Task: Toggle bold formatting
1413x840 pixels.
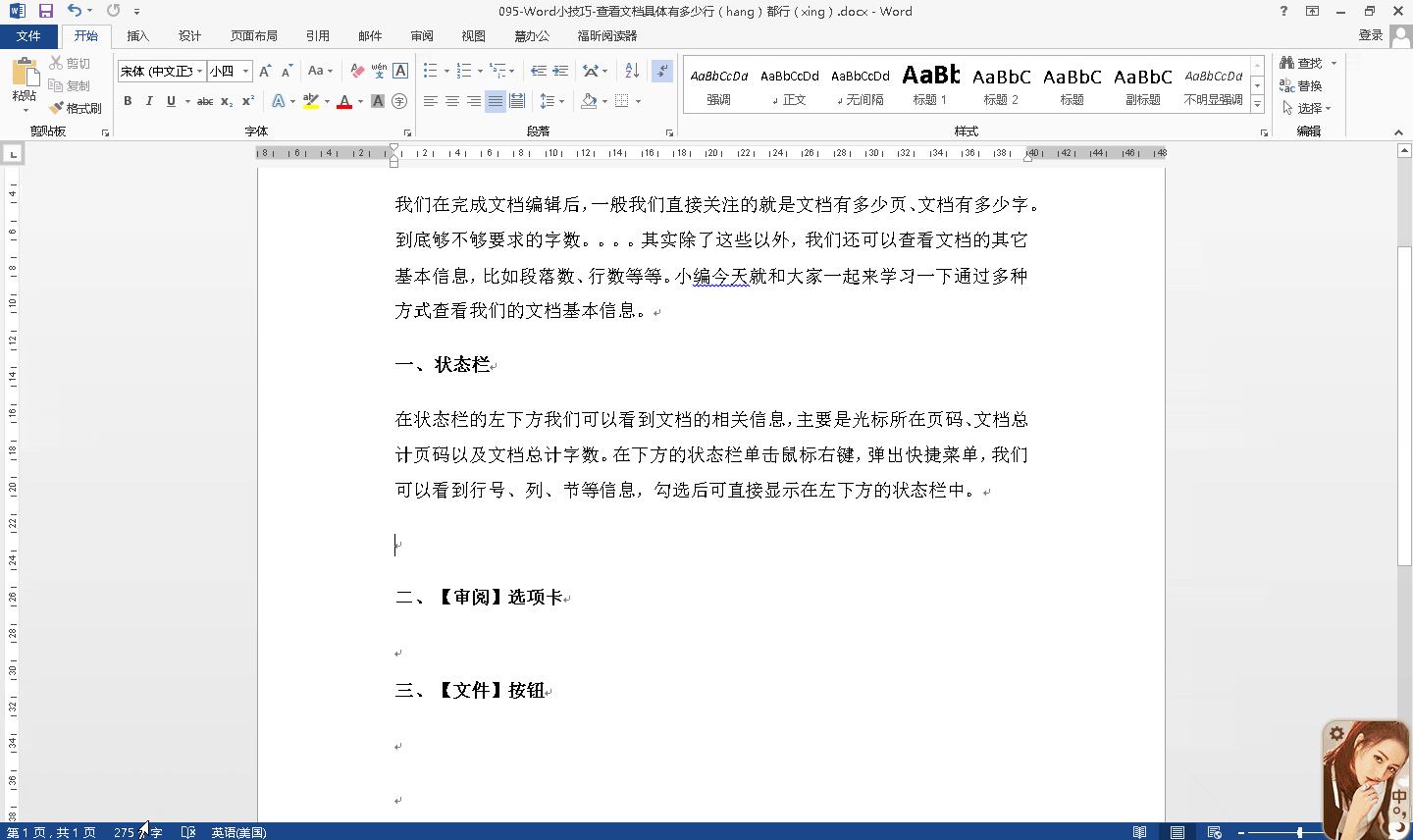Action: click(x=128, y=101)
